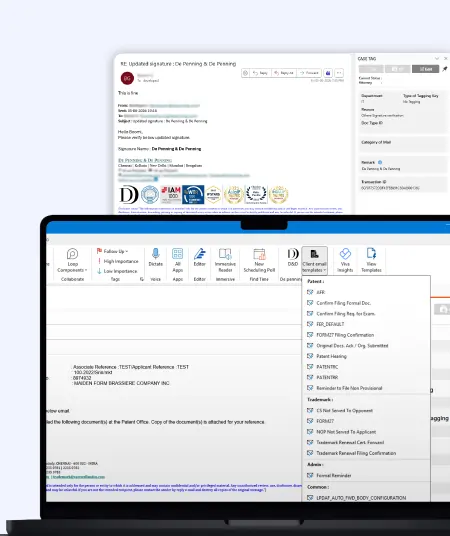Click the Transaction ID value text
The image size is (450, 536).
click(x=390, y=188)
